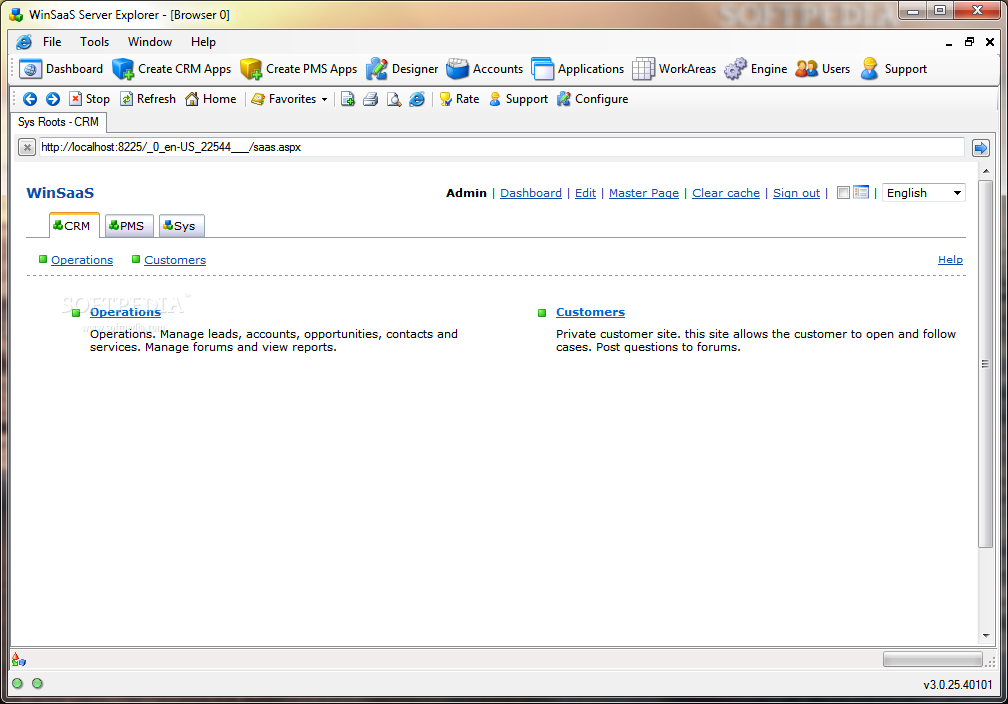The width and height of the screenshot is (1008, 704).
Task: Open the Window menu
Action: coord(150,42)
